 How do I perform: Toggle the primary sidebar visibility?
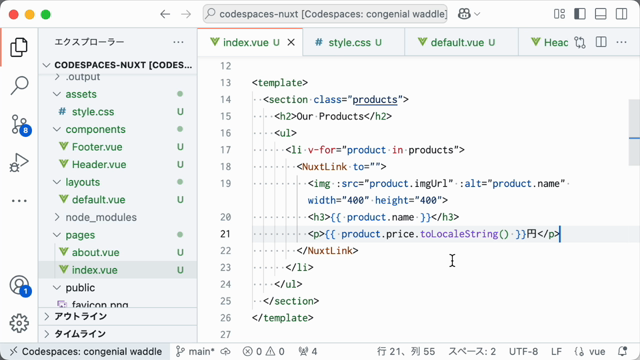pyautogui.click(x=580, y=14)
